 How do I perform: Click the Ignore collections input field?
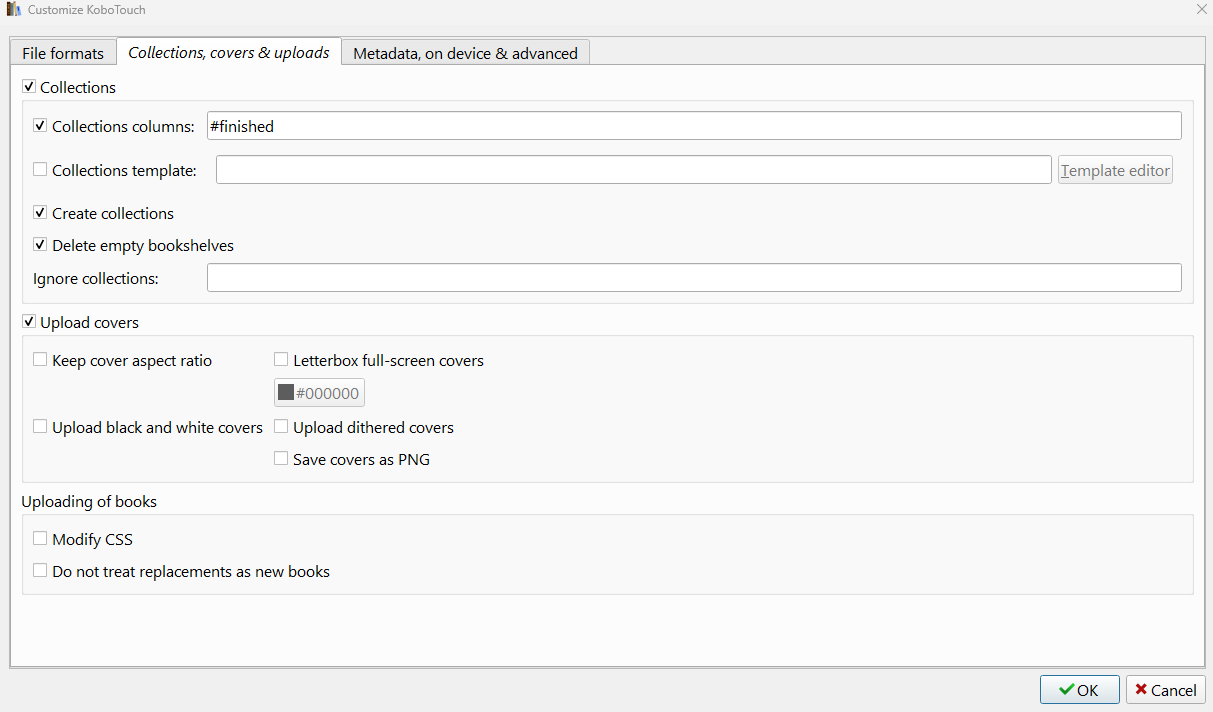tap(694, 278)
